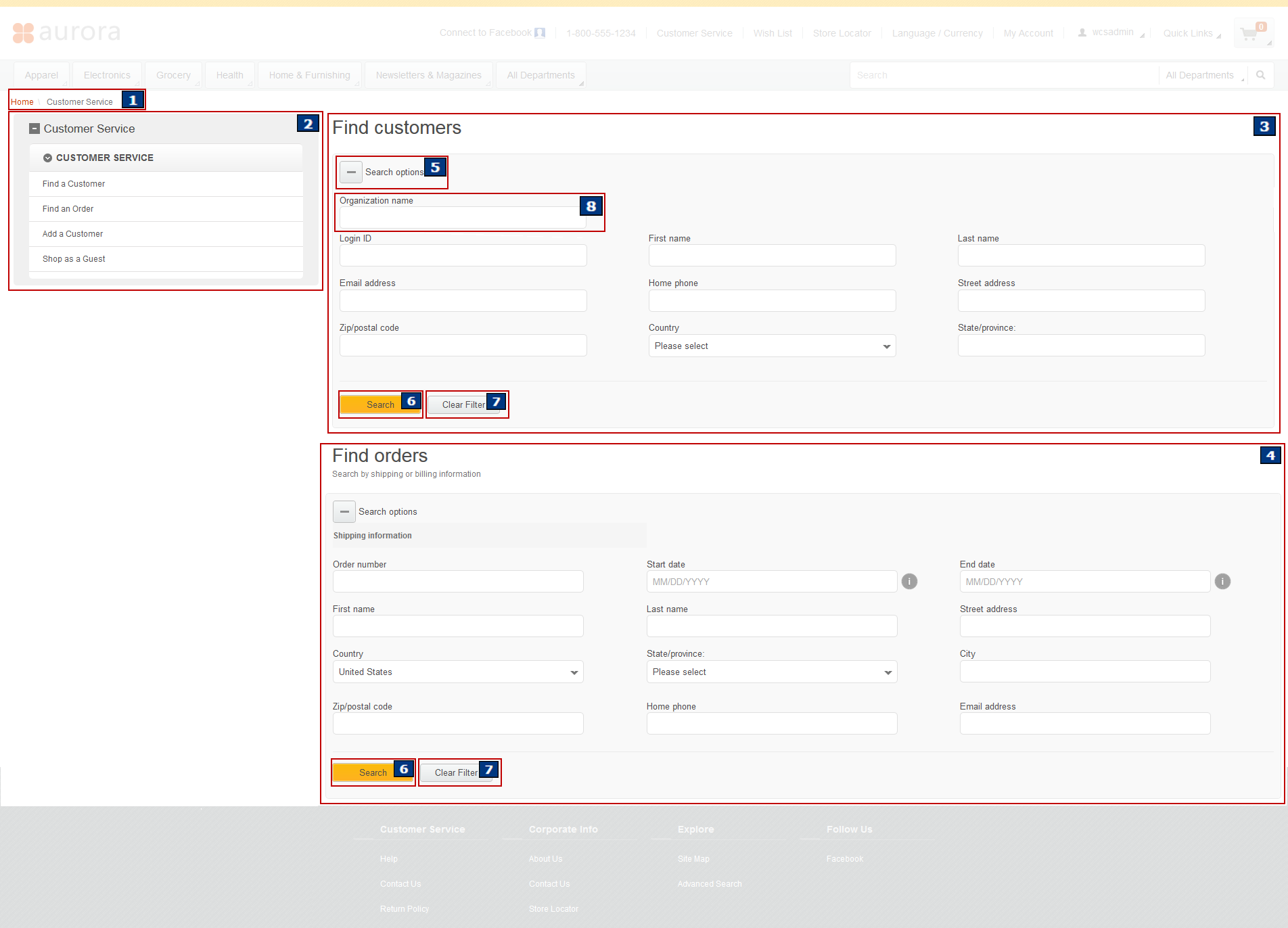
Task: Open the Electronics department menu
Action: (x=107, y=75)
